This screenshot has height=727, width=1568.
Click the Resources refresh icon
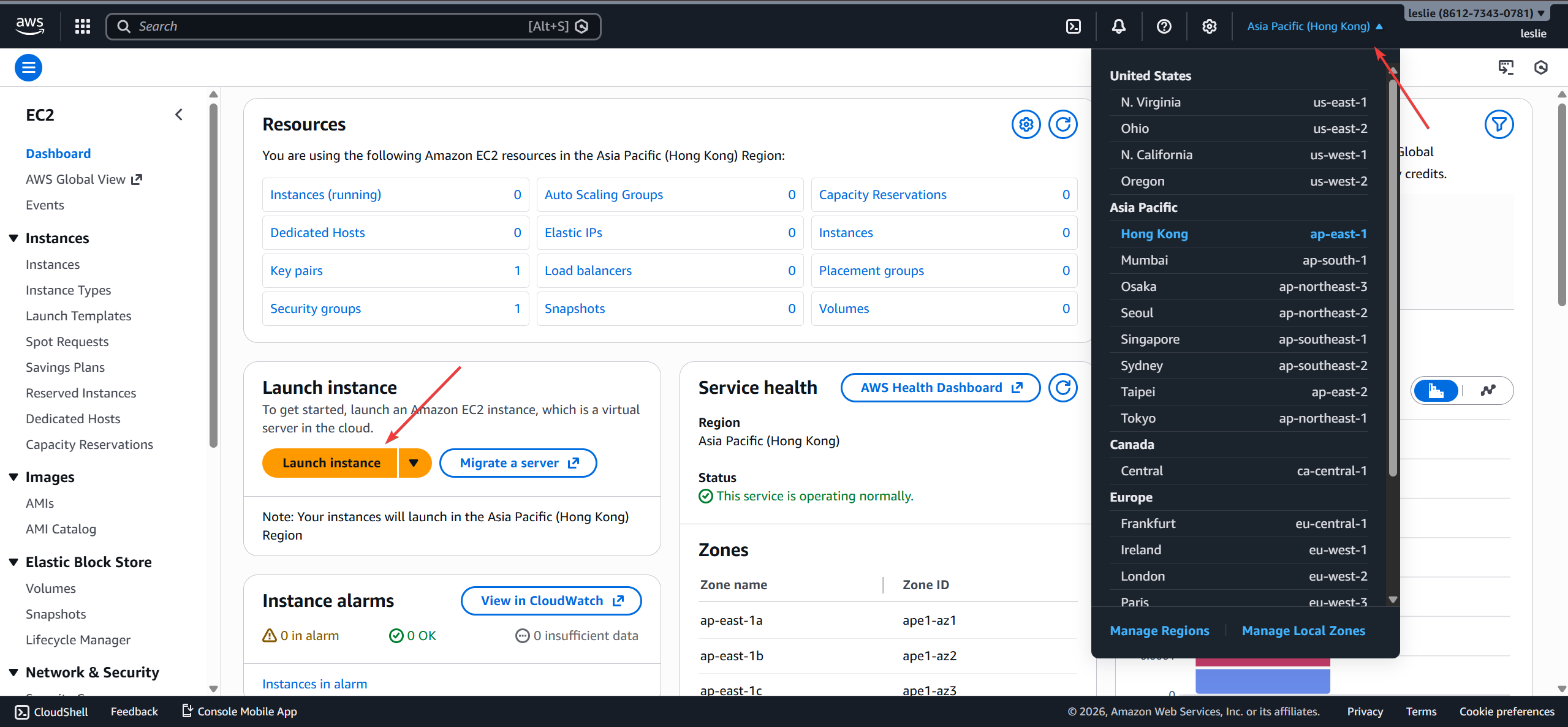point(1063,125)
